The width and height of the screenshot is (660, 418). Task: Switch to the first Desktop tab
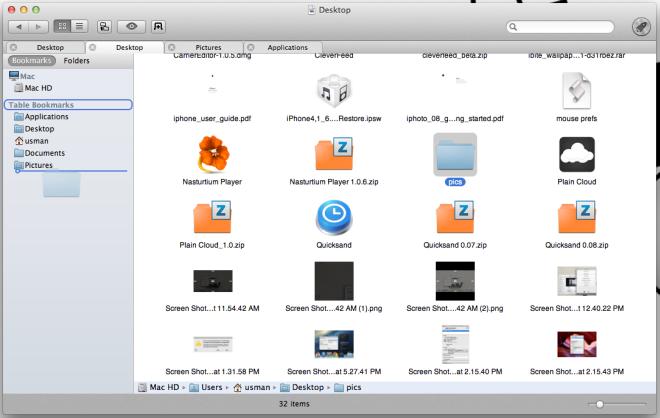(x=50, y=47)
